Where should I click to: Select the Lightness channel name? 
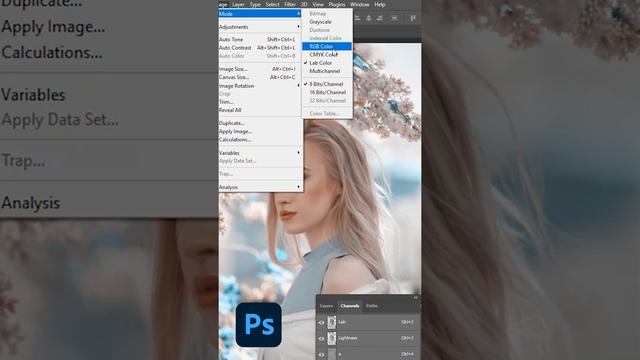[x=348, y=338]
